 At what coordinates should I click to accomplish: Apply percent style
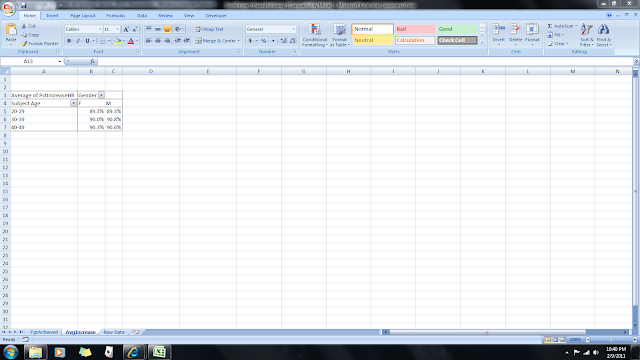pos(264,41)
